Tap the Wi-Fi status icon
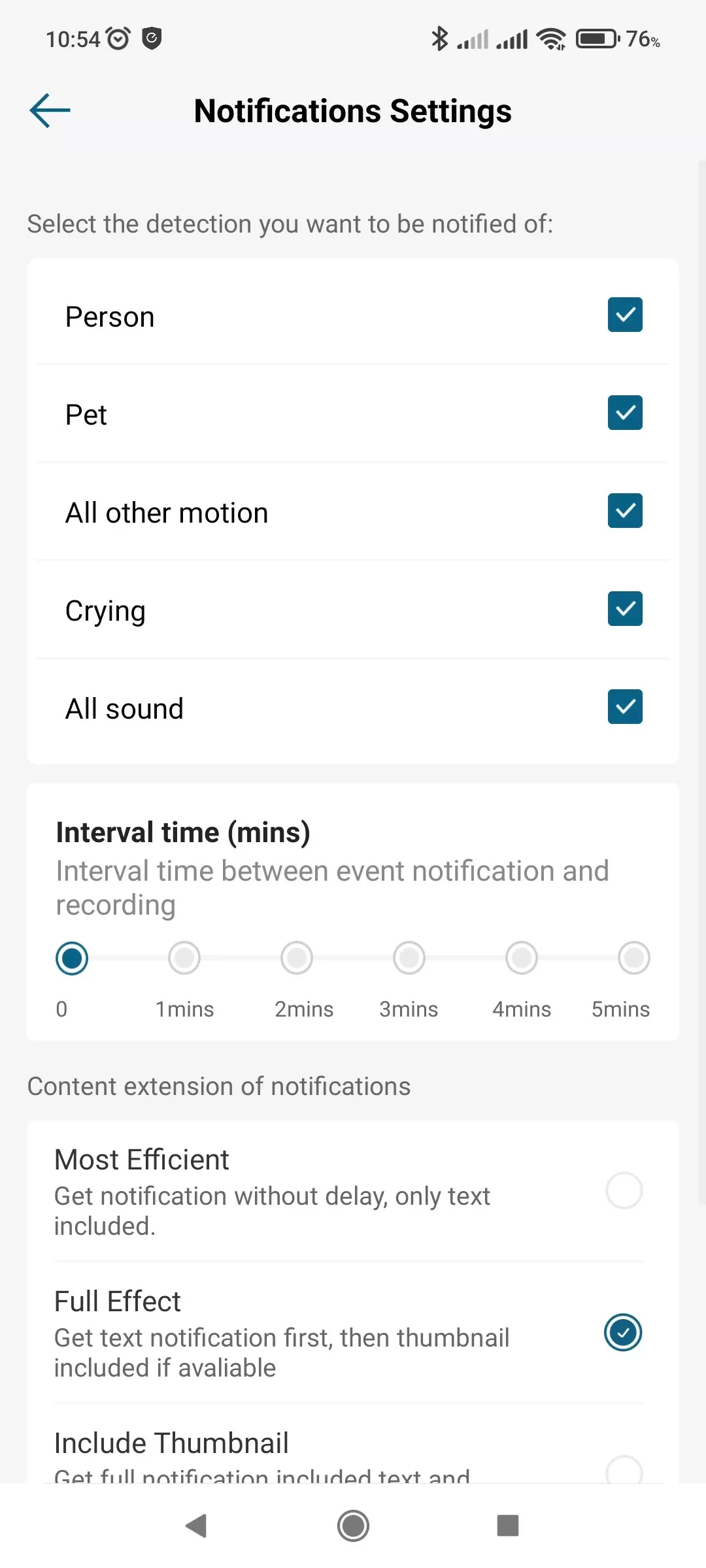The image size is (706, 1568). click(551, 39)
